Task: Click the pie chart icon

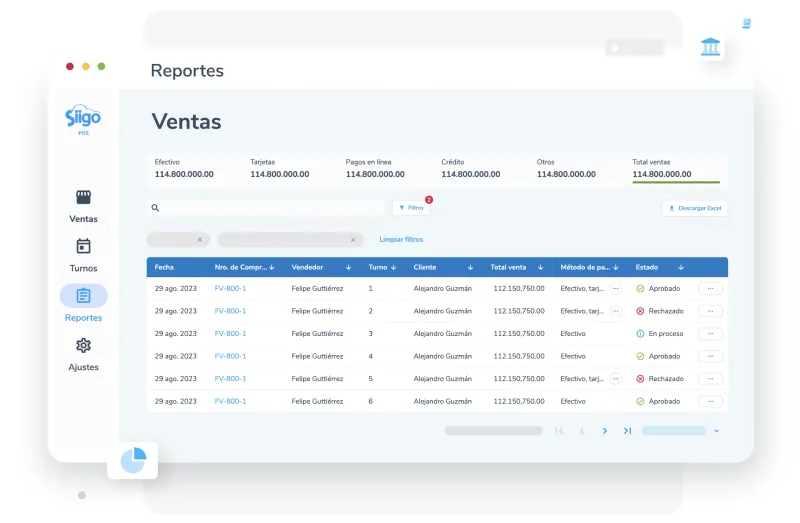Action: (133, 460)
